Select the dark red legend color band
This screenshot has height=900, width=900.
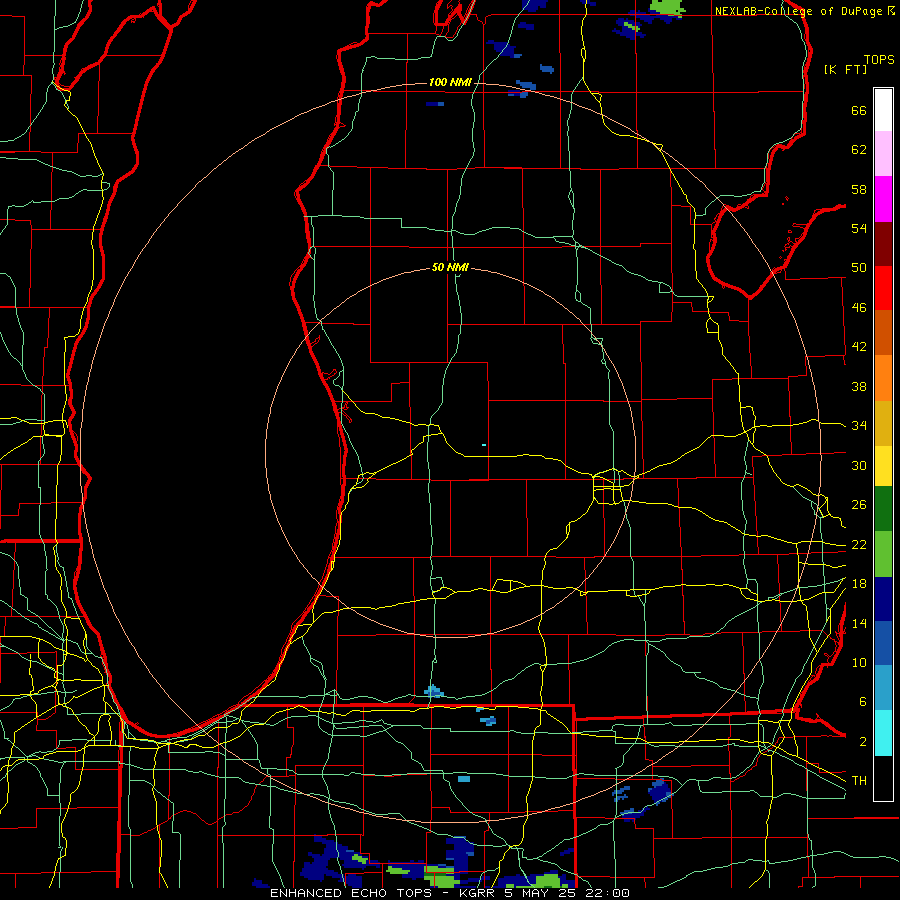coord(883,244)
